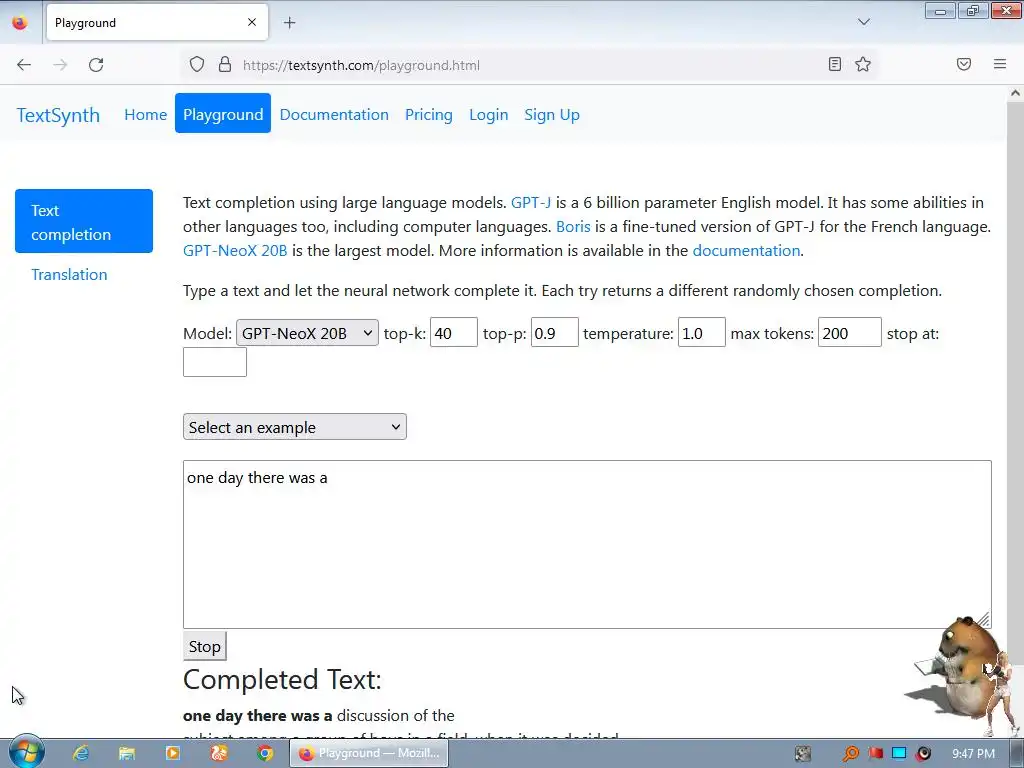The width and height of the screenshot is (1024, 768).
Task: Go to the Login nav item
Action: click(488, 114)
